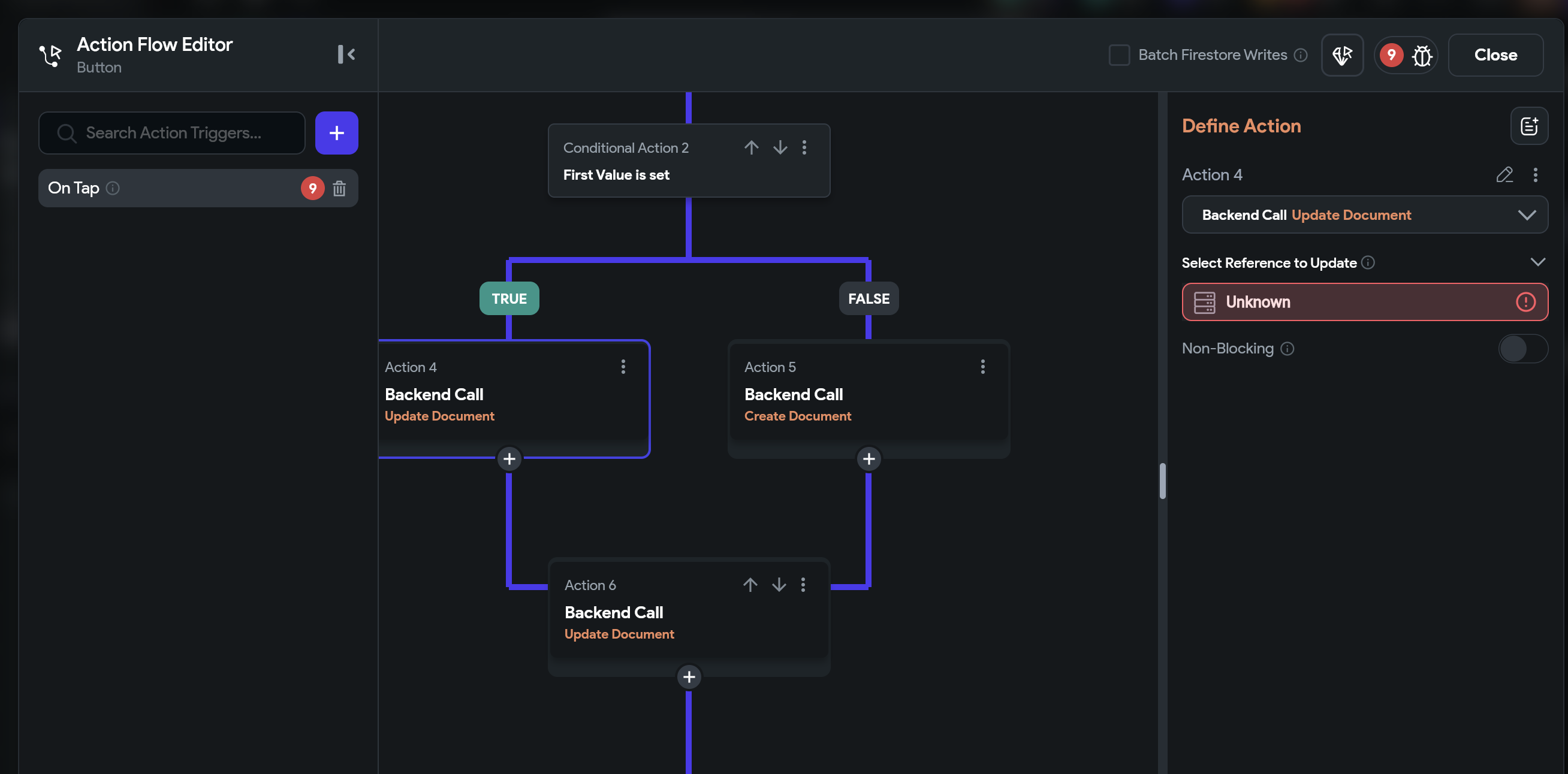Open Action 4 card three-dot menu
The height and width of the screenshot is (774, 1568).
tap(623, 366)
